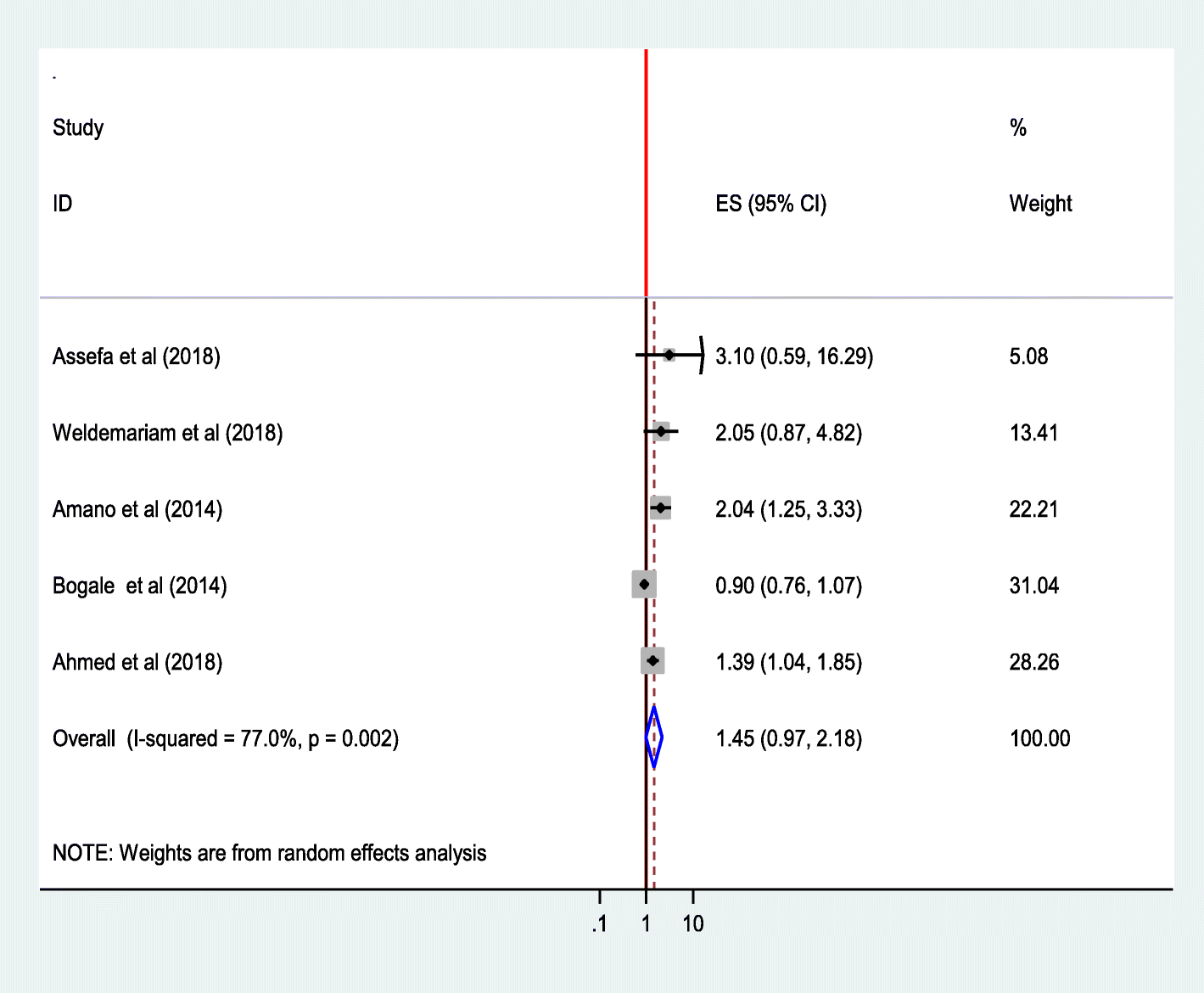Click the Assefa study point marker
Image resolution: width=1204 pixels, height=993 pixels.
669,355
